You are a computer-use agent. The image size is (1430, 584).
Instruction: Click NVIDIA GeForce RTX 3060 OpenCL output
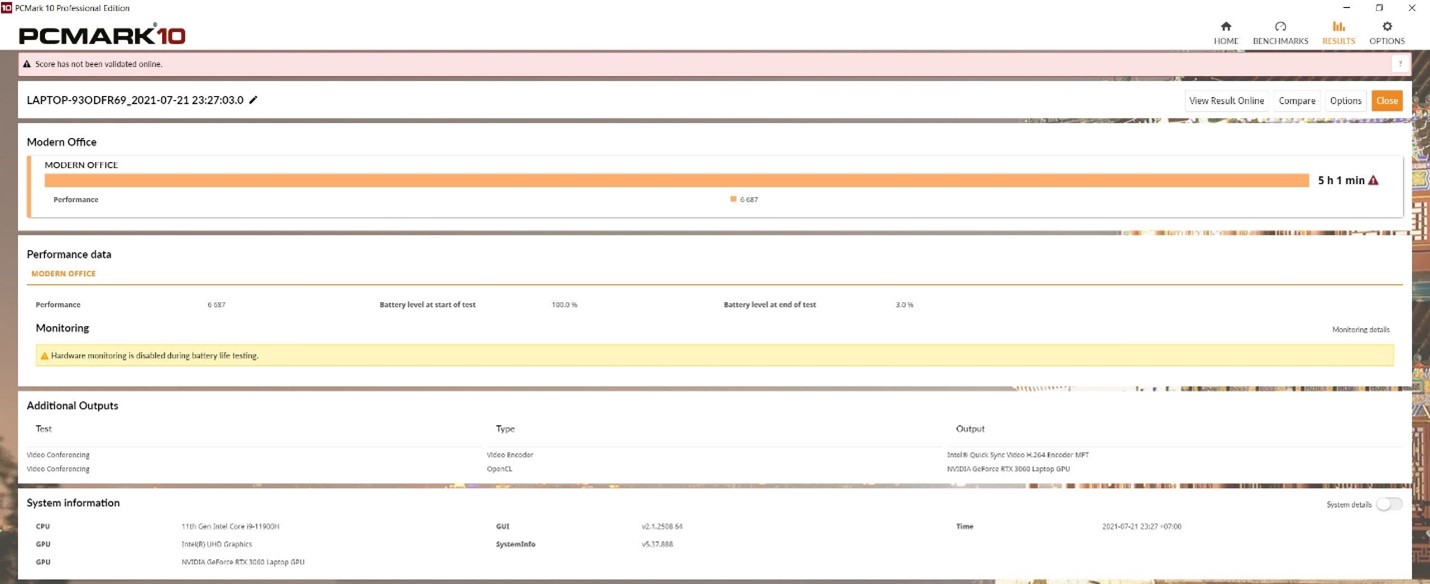1008,469
